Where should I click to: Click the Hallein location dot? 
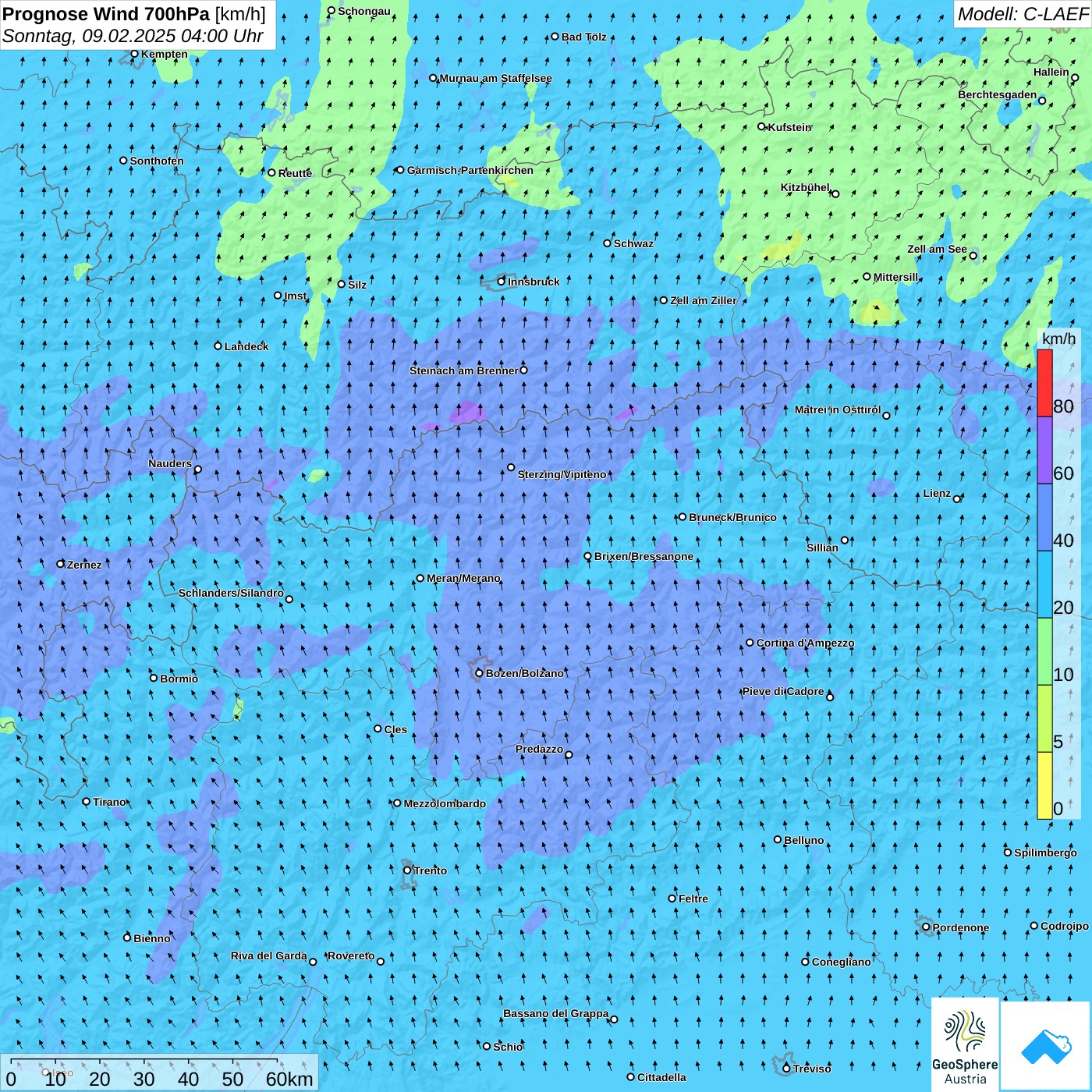pyautogui.click(x=1075, y=77)
